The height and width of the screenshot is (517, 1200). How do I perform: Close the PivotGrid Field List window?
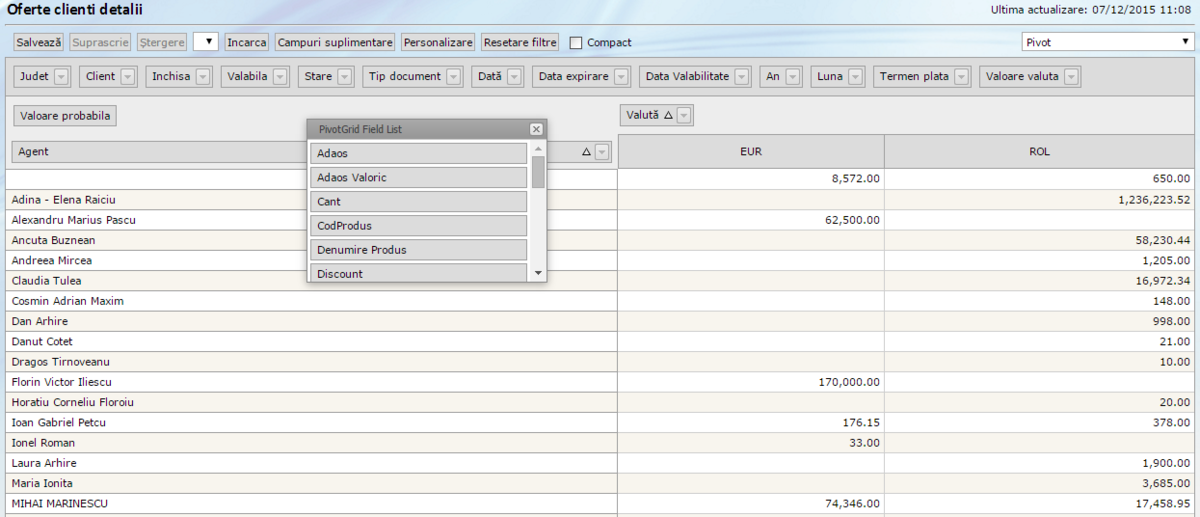536,129
